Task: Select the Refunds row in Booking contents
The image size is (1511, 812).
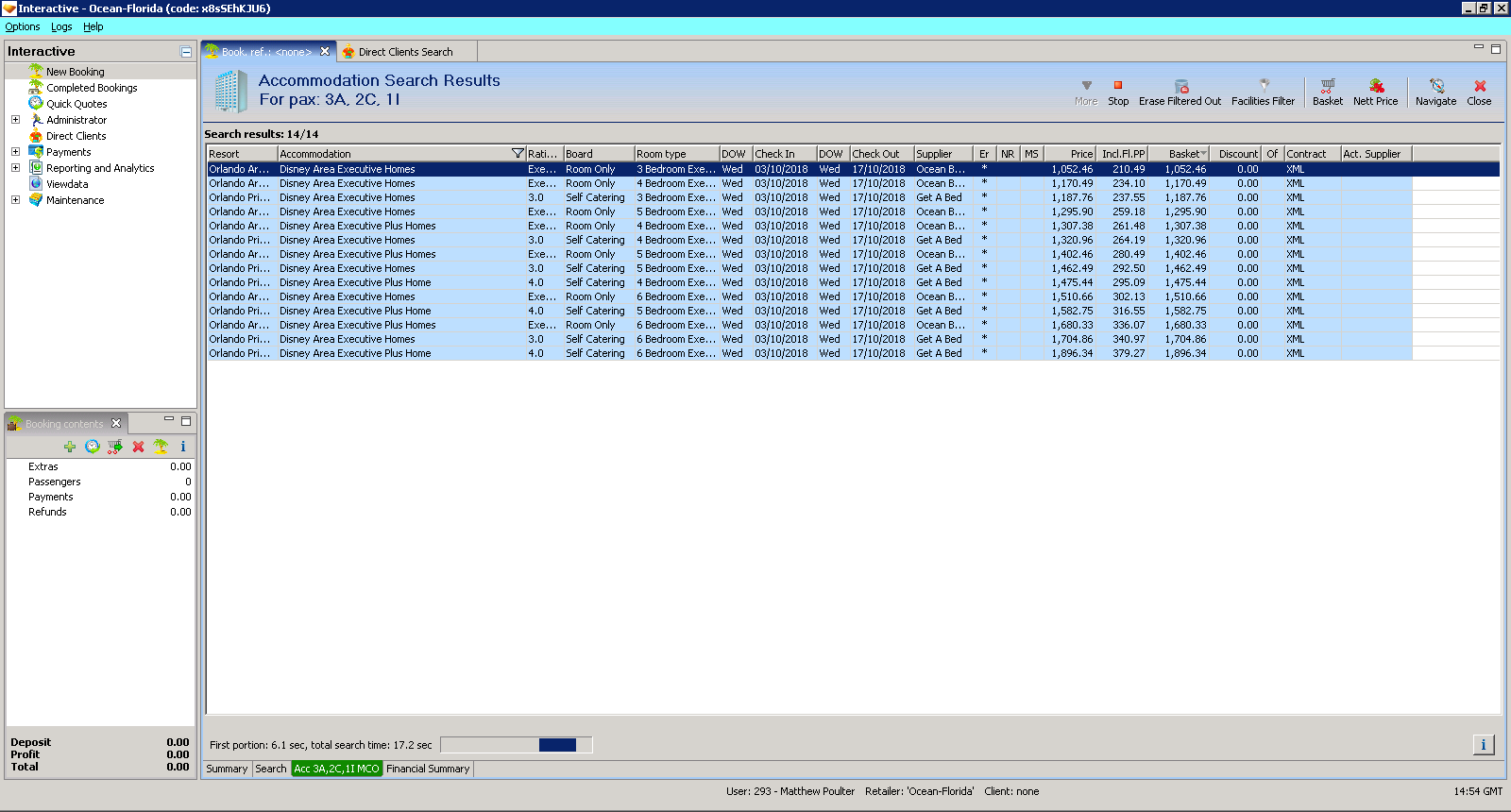Action: 100,512
